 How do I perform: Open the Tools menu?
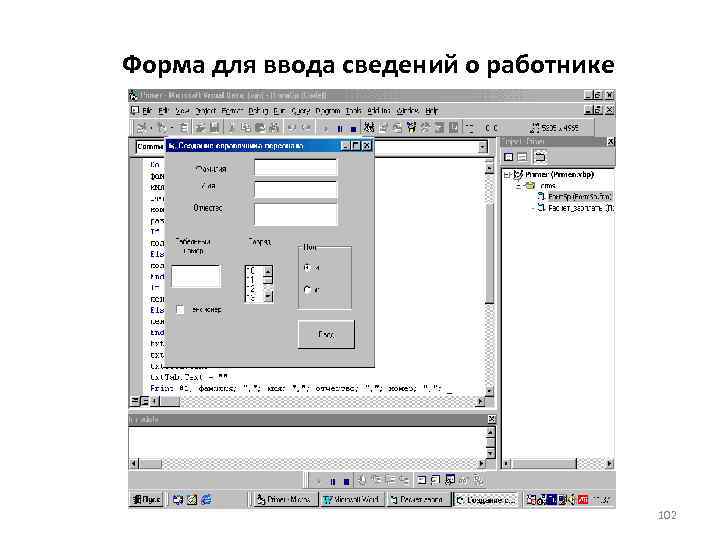click(x=353, y=111)
